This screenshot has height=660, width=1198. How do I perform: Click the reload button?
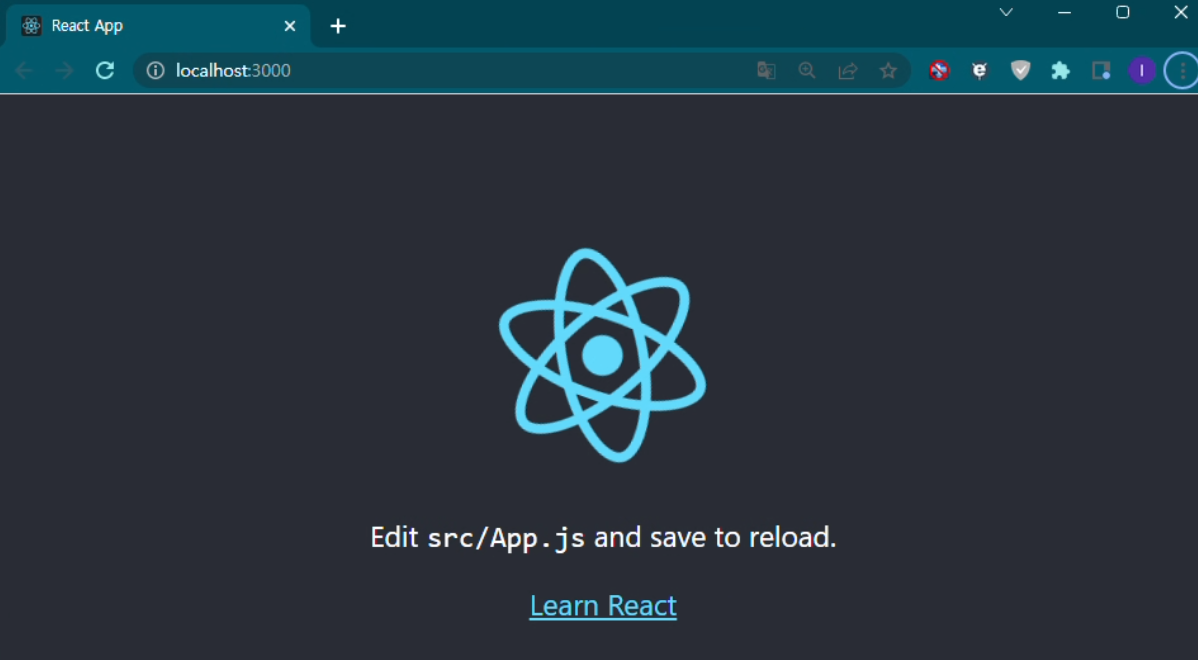(104, 70)
